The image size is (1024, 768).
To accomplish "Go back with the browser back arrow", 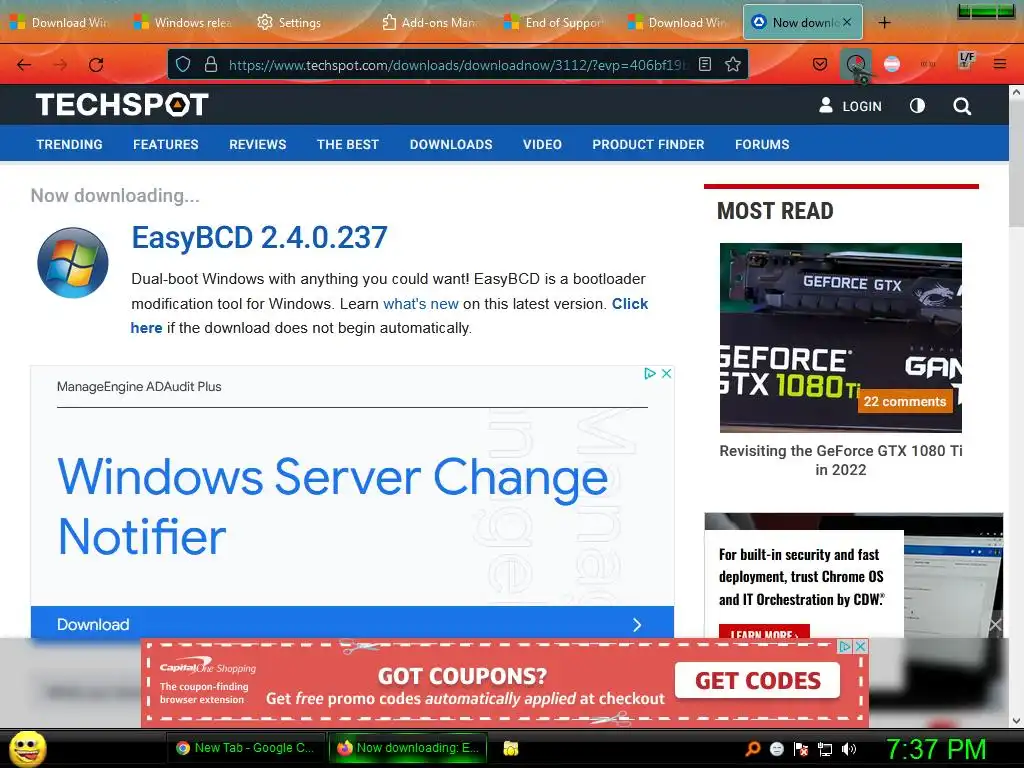I will [x=24, y=64].
